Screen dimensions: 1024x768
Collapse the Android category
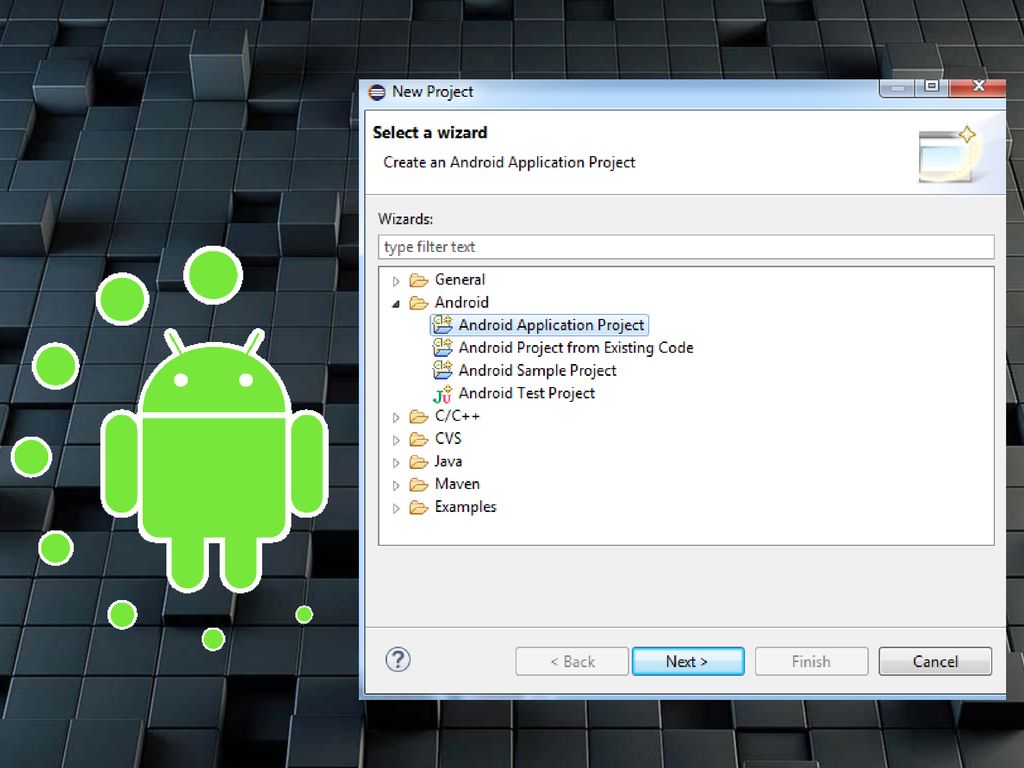[396, 304]
